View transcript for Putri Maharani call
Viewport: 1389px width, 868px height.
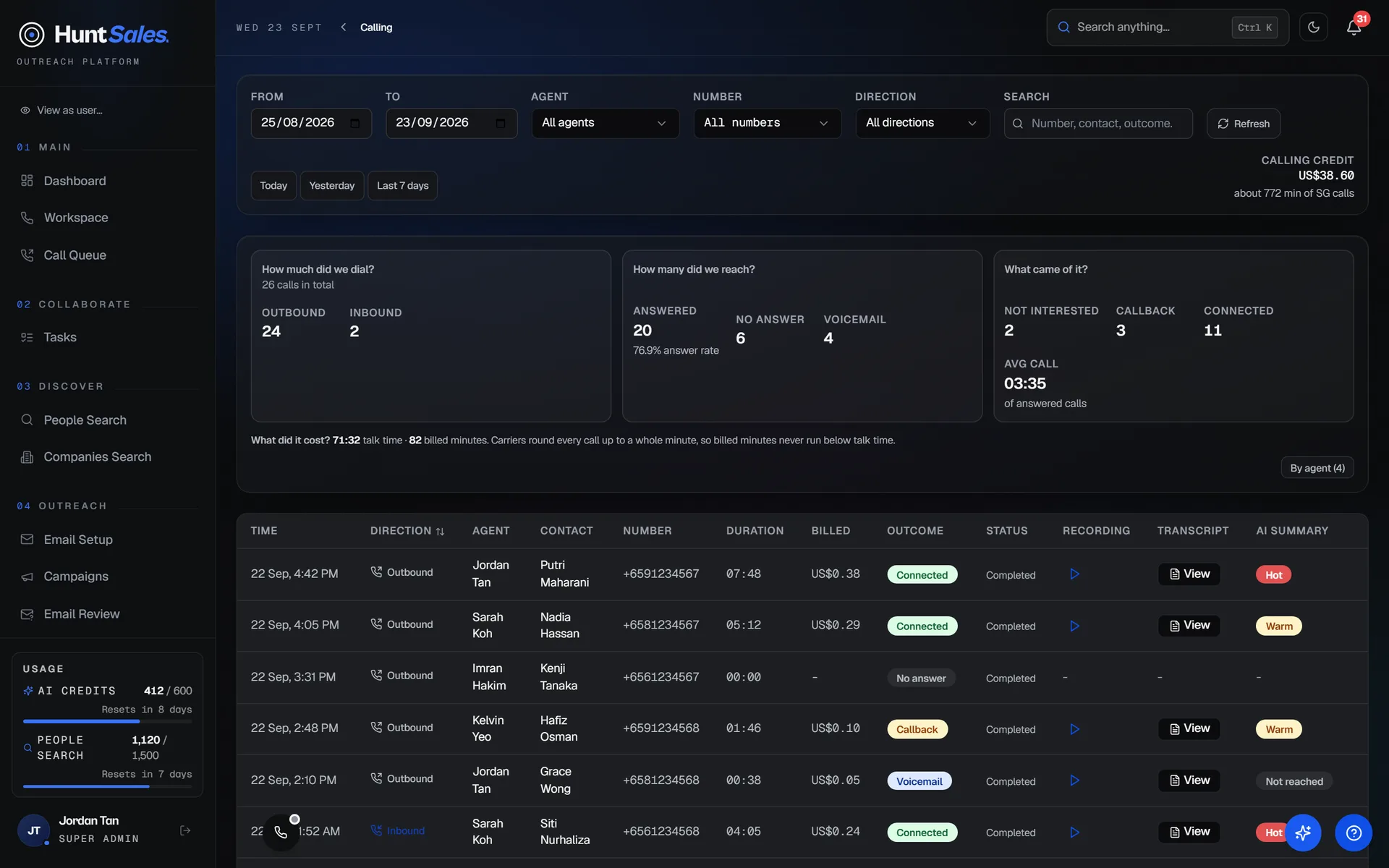(1189, 574)
